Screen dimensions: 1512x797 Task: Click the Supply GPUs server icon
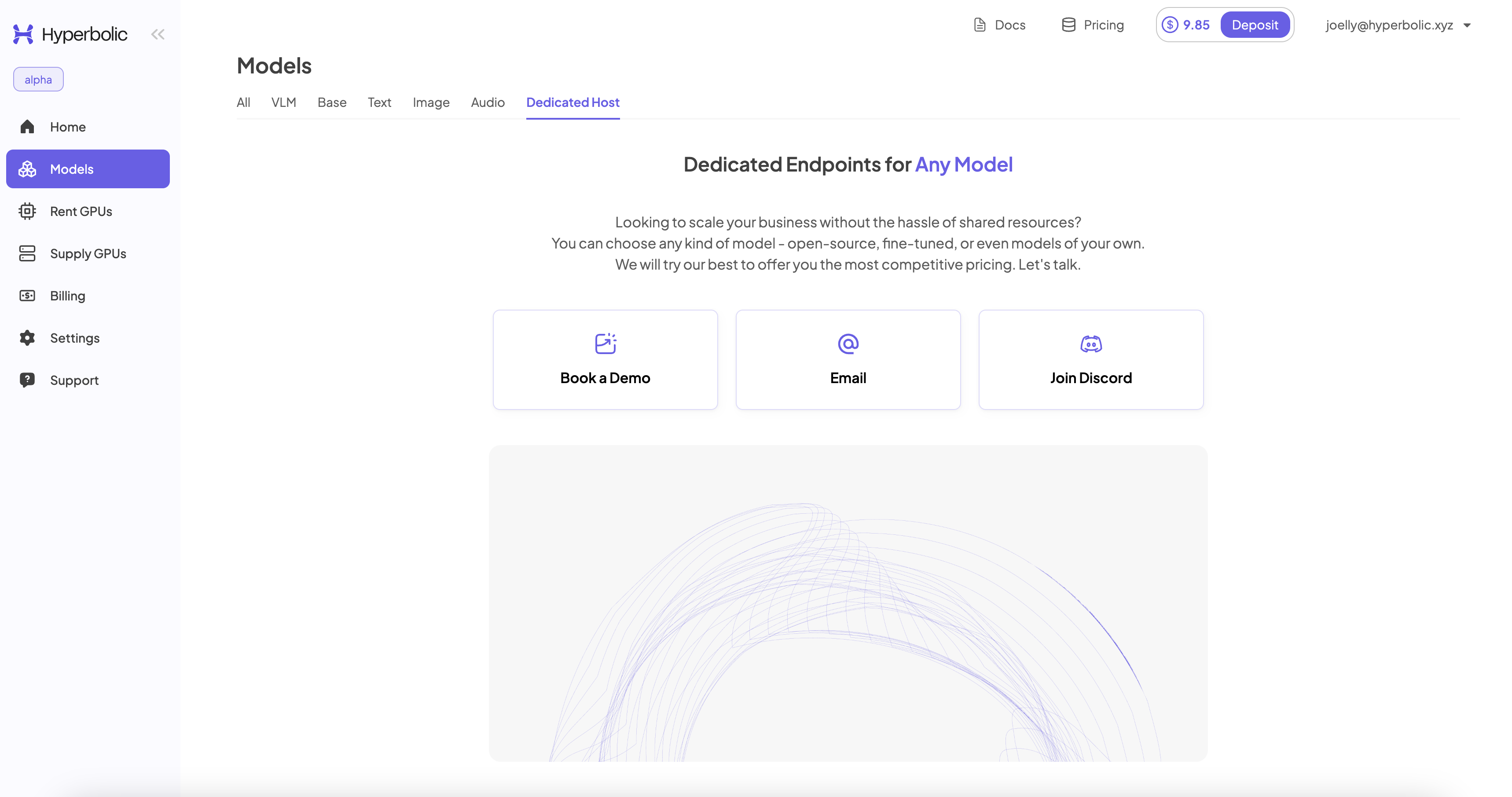[27, 253]
